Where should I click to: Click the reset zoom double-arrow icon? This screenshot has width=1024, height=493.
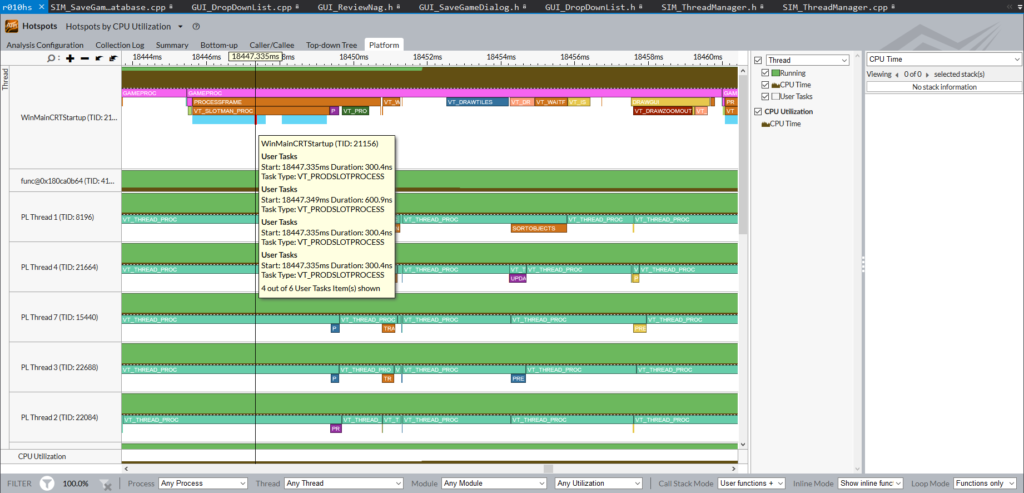(112, 57)
